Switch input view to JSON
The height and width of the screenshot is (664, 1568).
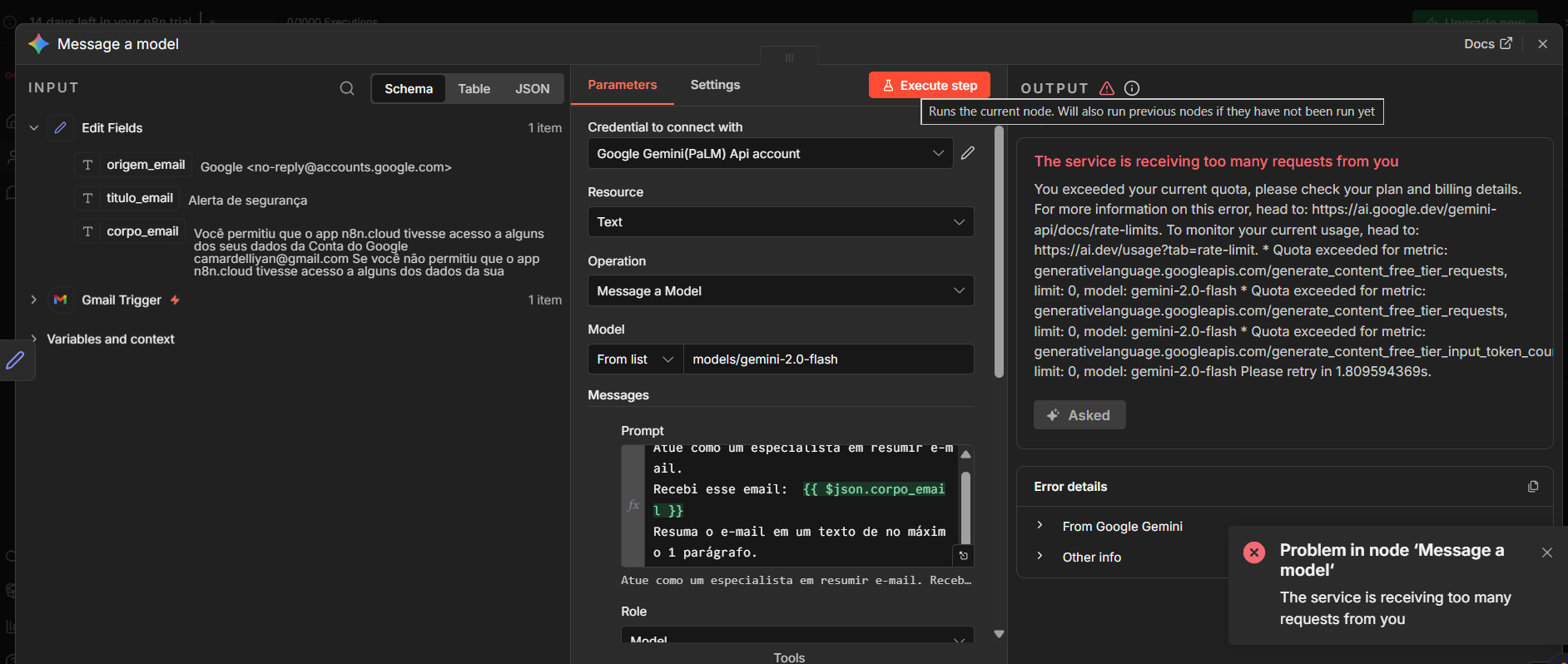pyautogui.click(x=532, y=89)
